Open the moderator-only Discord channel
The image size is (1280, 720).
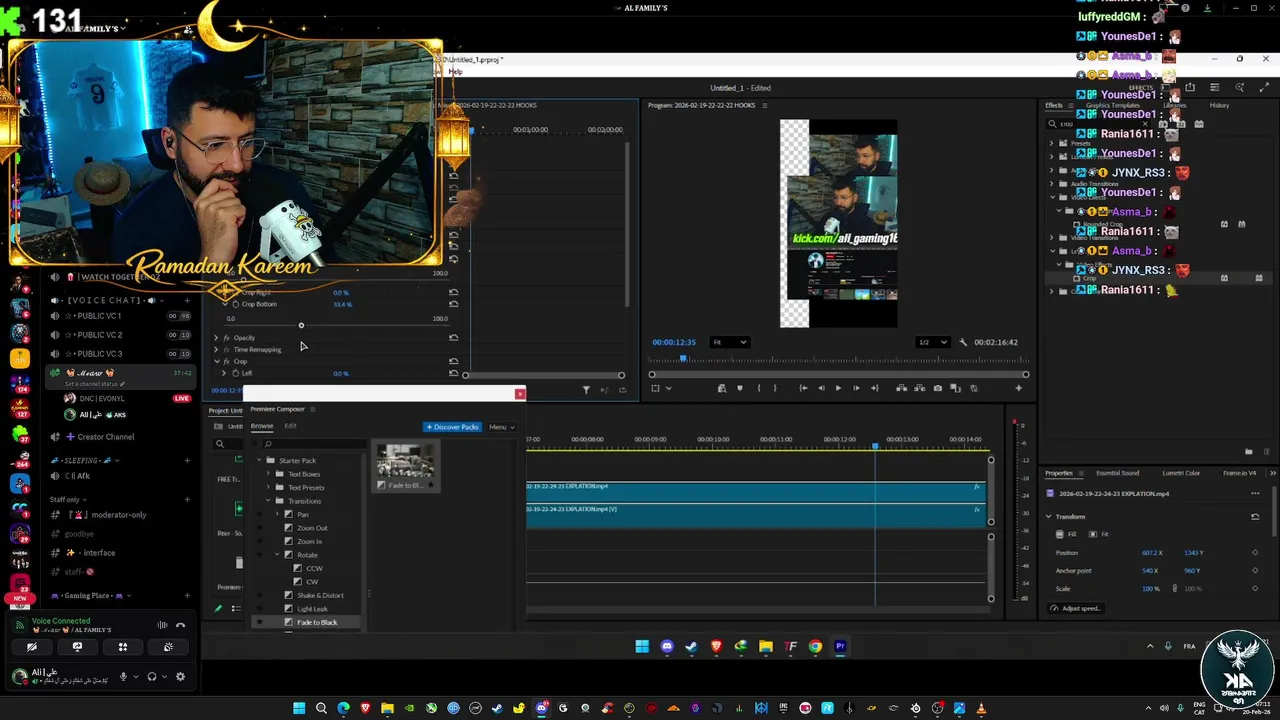tap(120, 515)
